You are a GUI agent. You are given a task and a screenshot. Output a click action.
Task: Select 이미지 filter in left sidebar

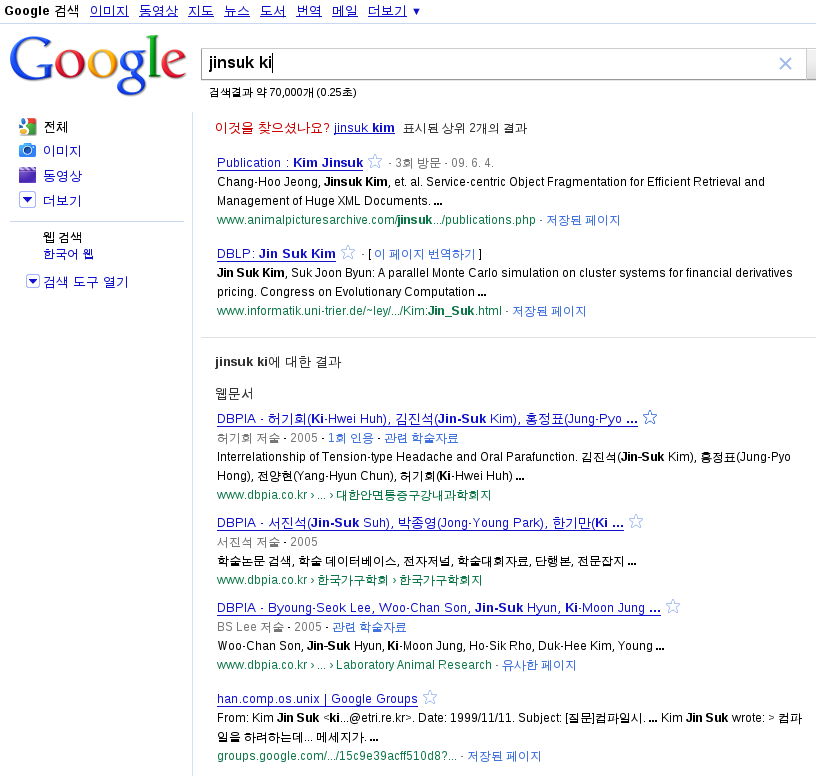(62, 151)
